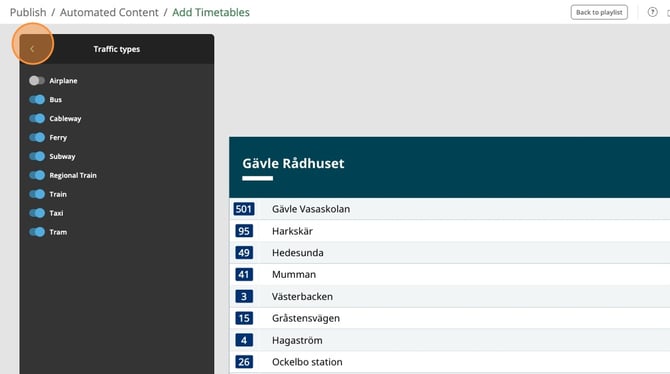This screenshot has width=670, height=374.
Task: Click line number 26 badge
Action: click(x=244, y=362)
